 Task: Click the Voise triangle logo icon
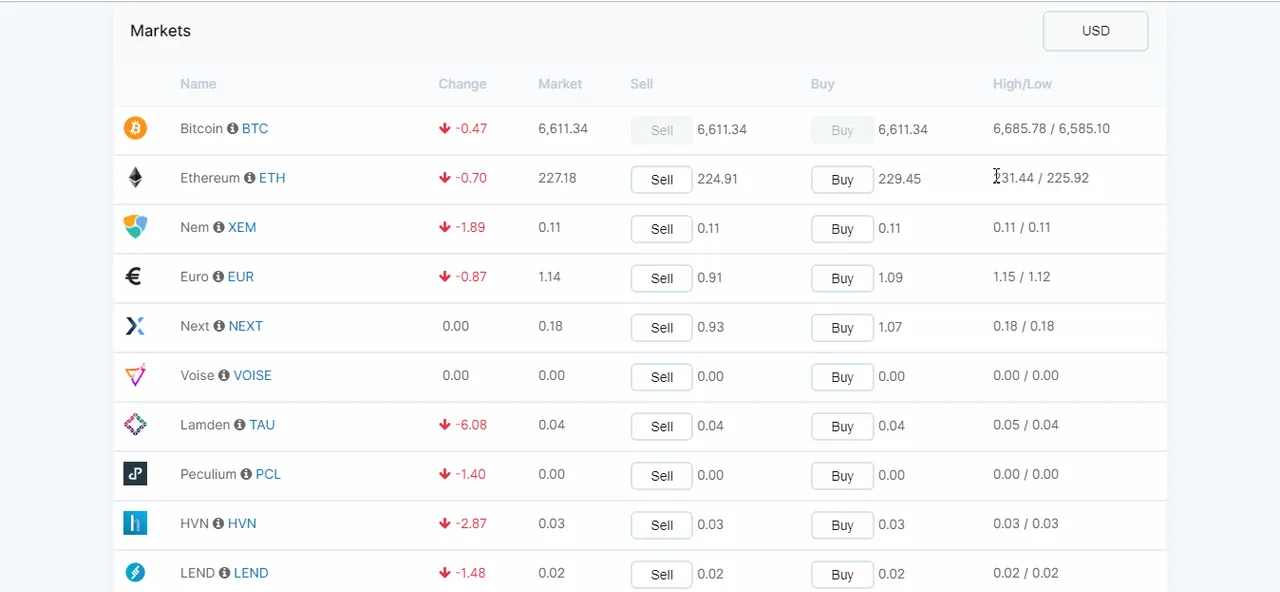(135, 375)
